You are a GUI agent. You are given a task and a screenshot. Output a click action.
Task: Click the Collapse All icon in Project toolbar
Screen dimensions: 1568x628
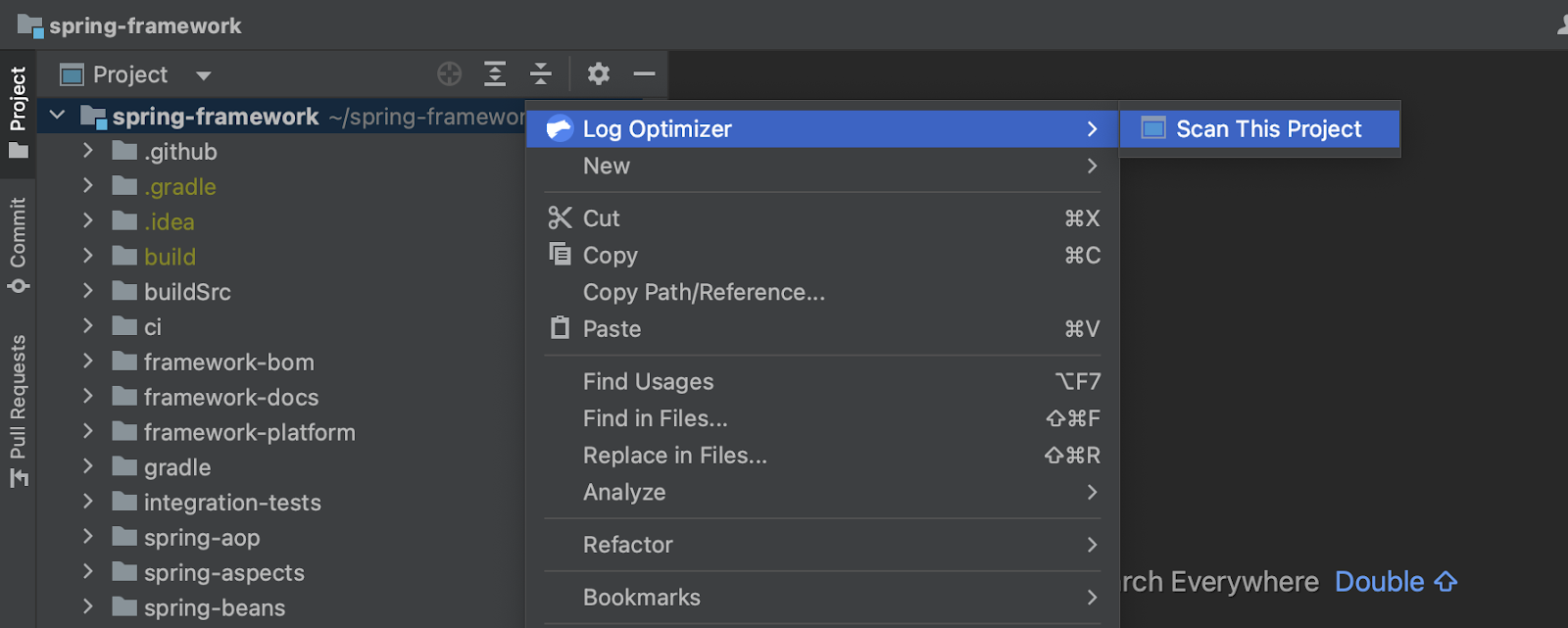pyautogui.click(x=541, y=74)
